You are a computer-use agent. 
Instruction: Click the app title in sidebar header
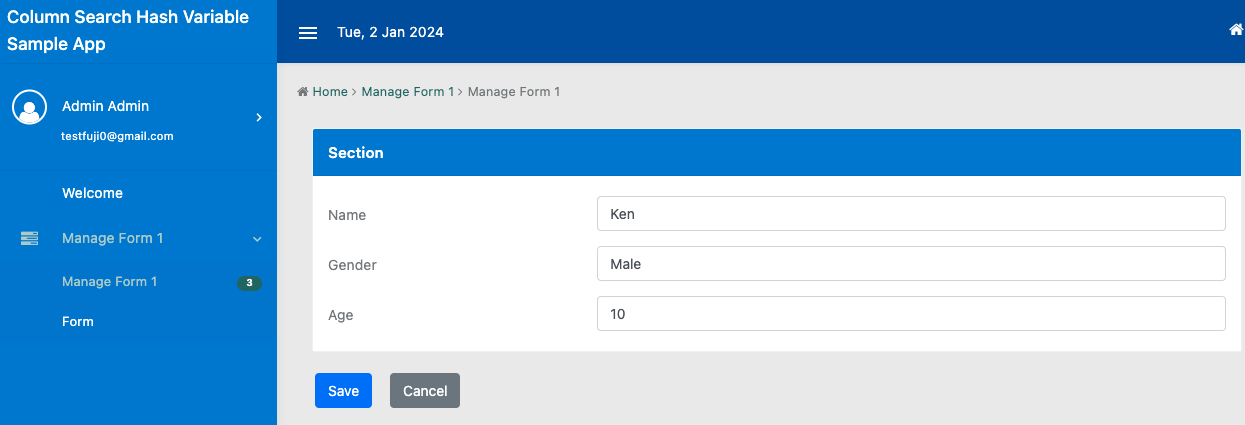click(x=128, y=31)
